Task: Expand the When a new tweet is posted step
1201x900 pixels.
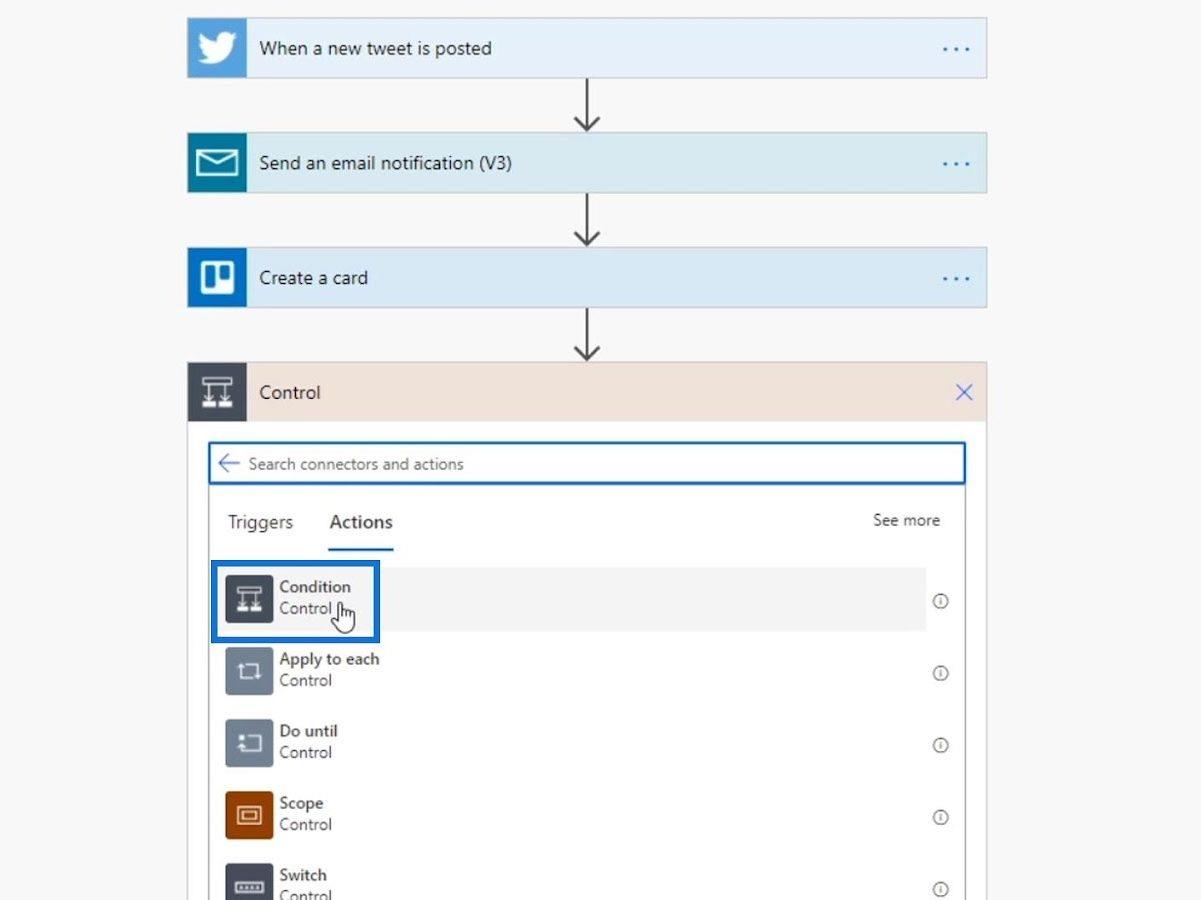Action: tap(587, 48)
